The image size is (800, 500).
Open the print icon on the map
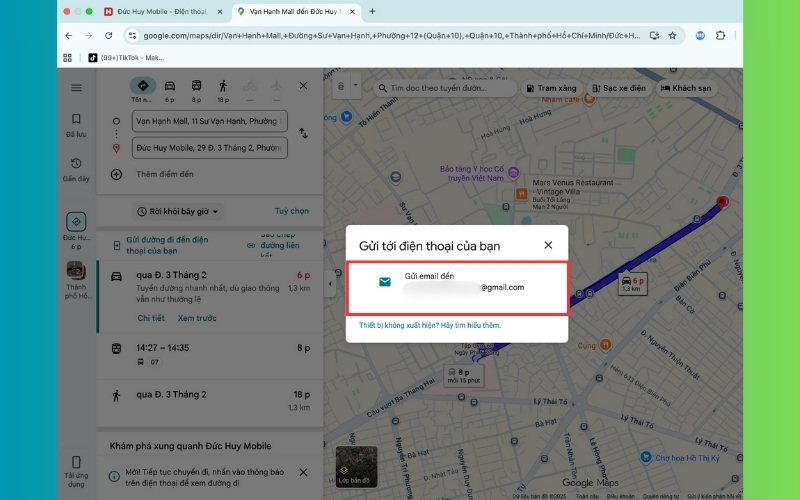tap(341, 86)
